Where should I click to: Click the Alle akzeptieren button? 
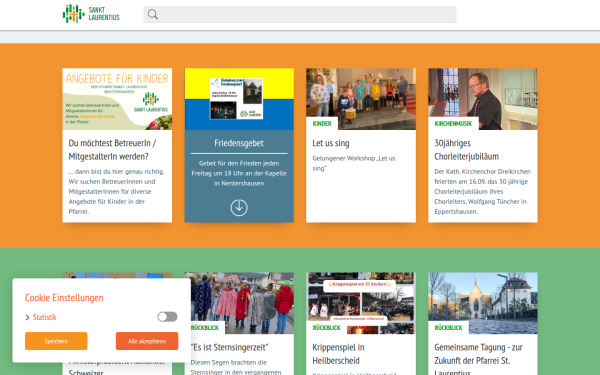[147, 341]
